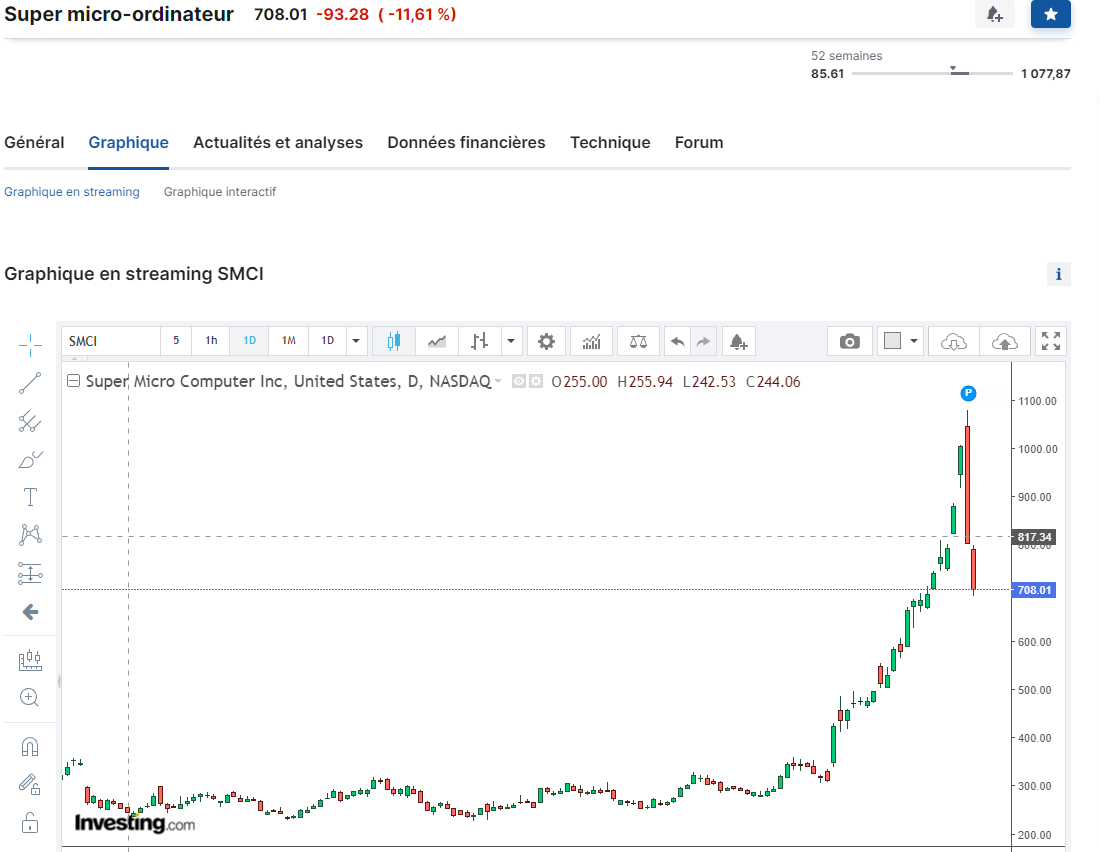This screenshot has width=1100, height=852.
Task: Open Graphique en streaming link
Action: pos(72,192)
